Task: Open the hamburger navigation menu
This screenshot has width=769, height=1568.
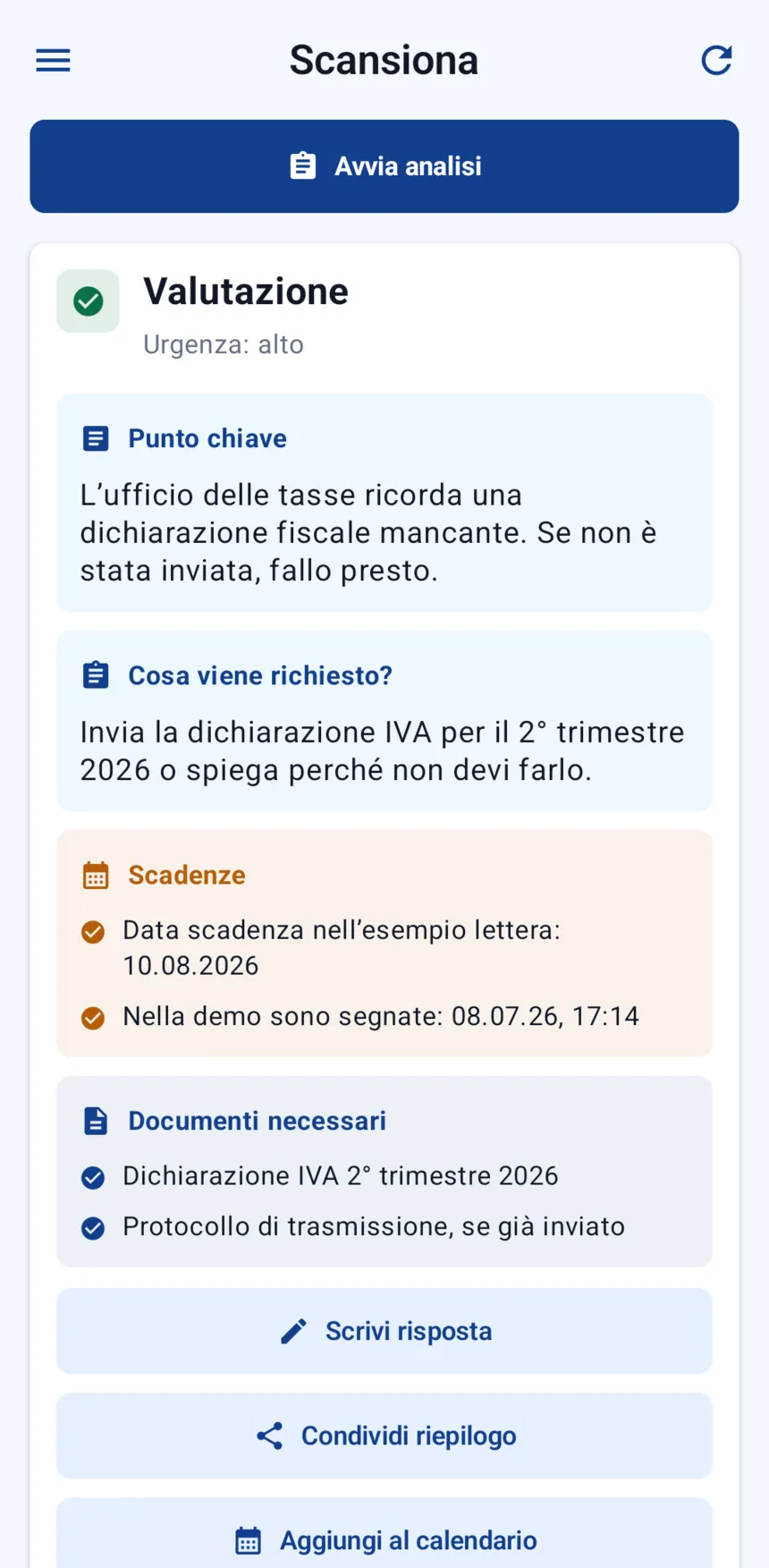Action: 53,61
